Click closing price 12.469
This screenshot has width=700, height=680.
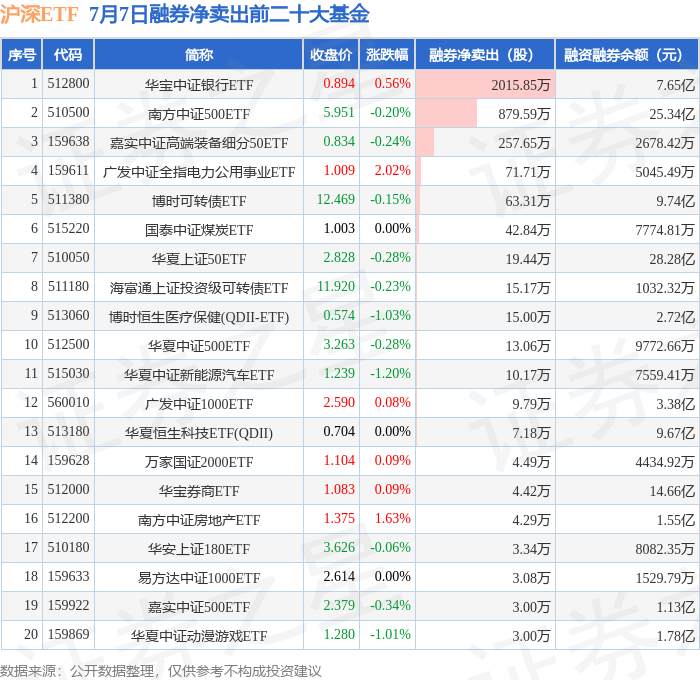336,200
